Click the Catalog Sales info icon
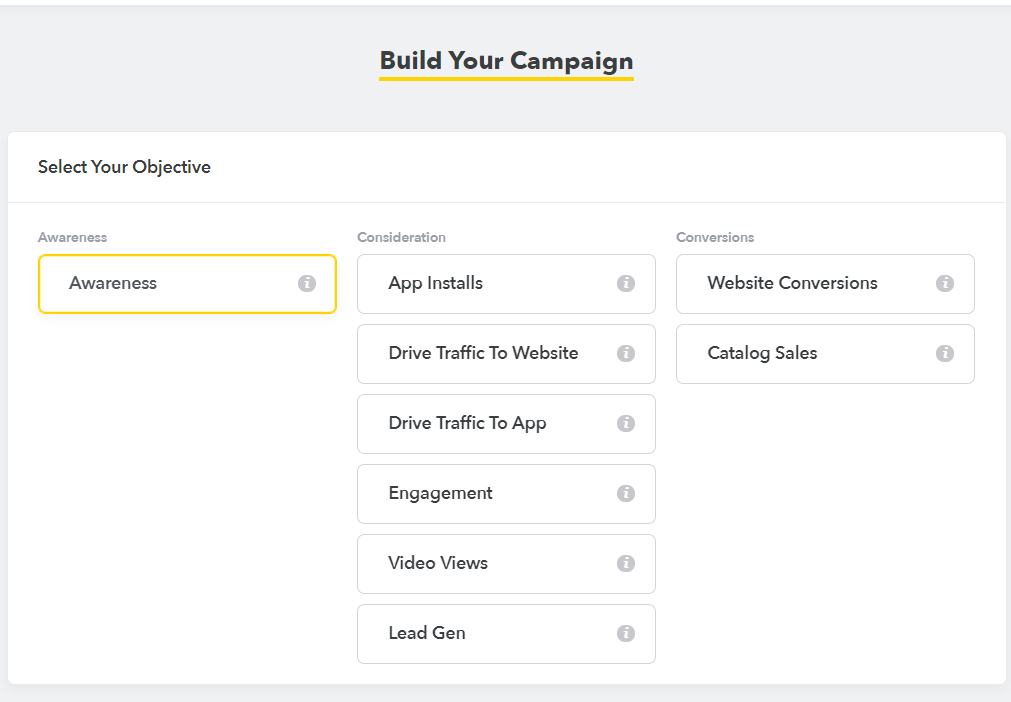 [945, 353]
